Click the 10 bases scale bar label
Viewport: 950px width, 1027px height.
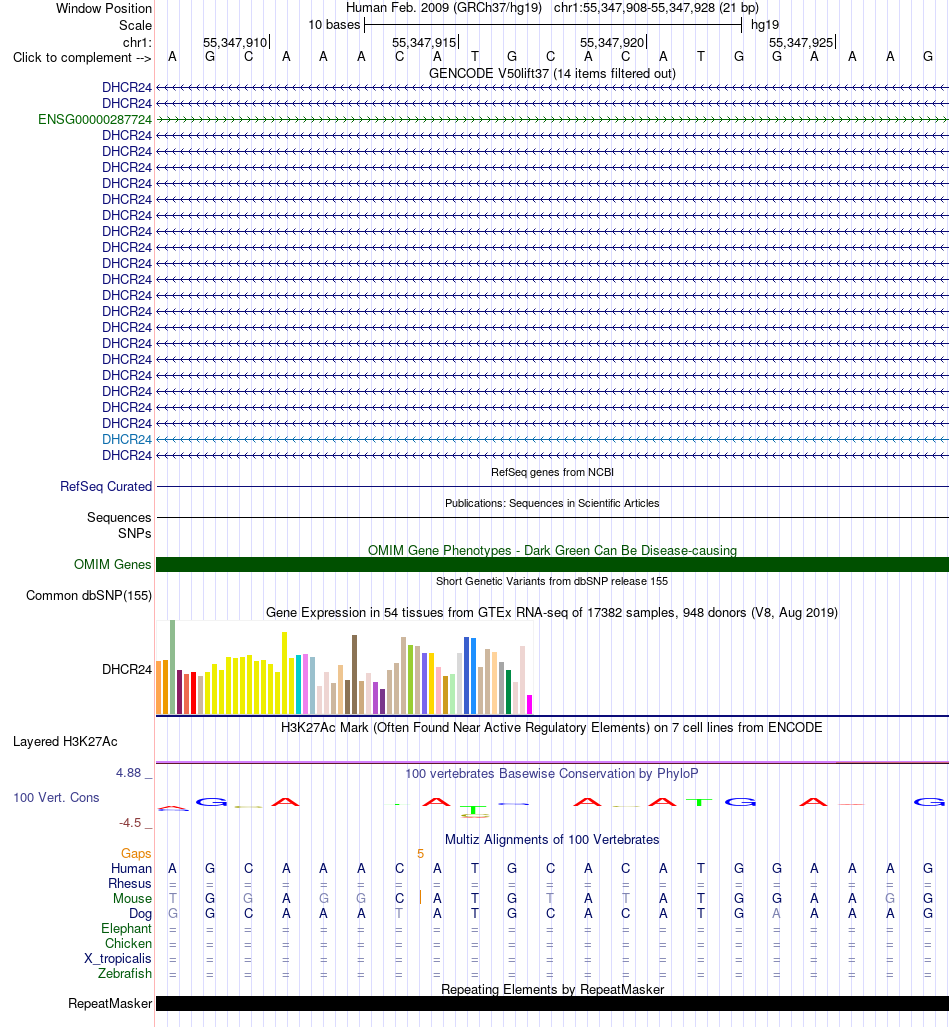[x=334, y=25]
